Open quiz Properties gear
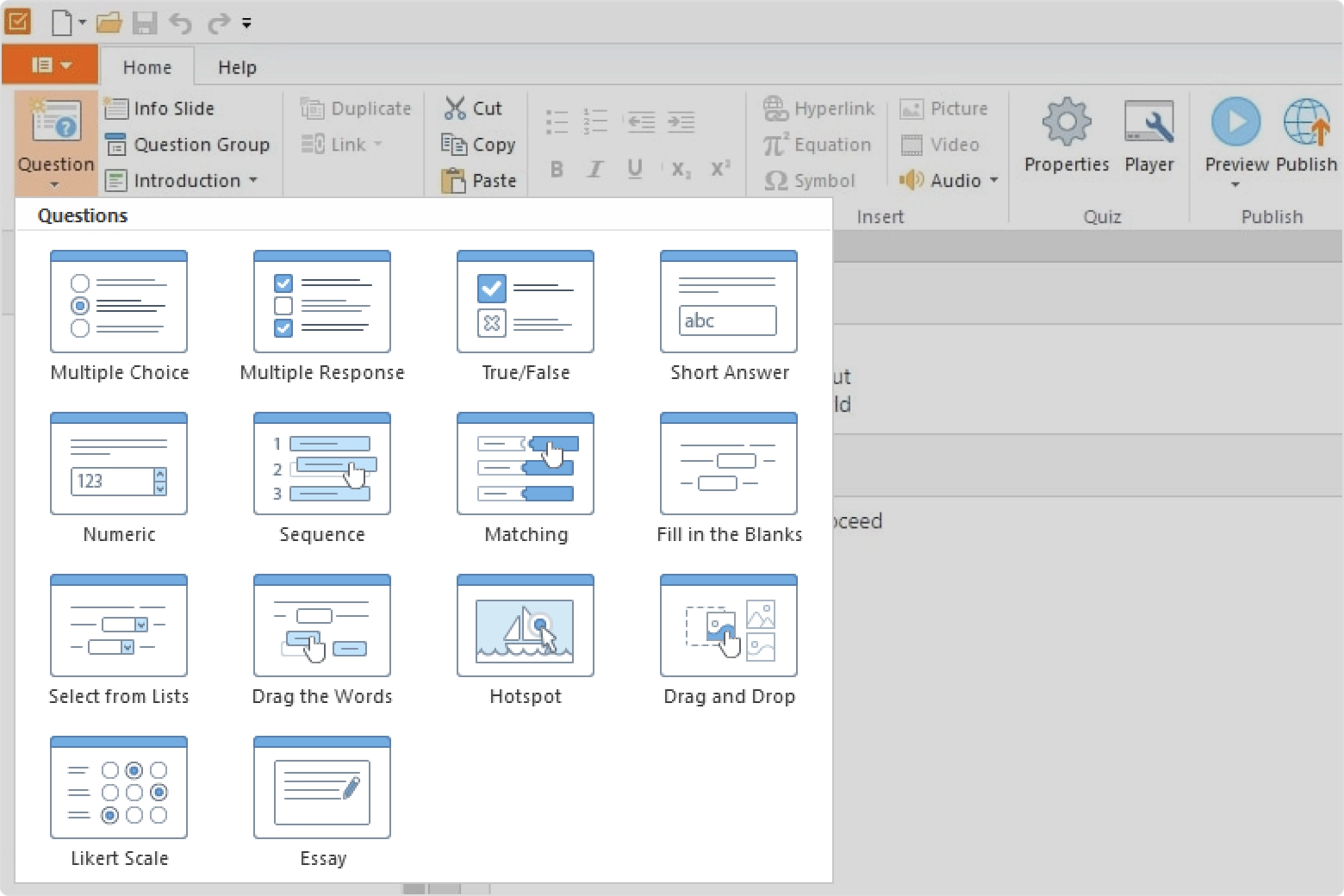 point(1067,136)
